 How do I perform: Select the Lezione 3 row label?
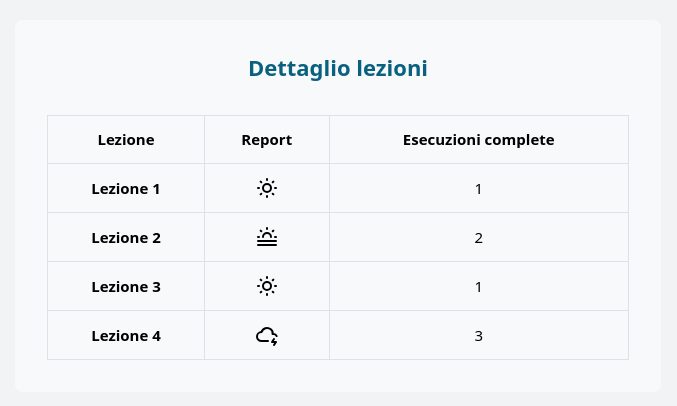point(126,287)
